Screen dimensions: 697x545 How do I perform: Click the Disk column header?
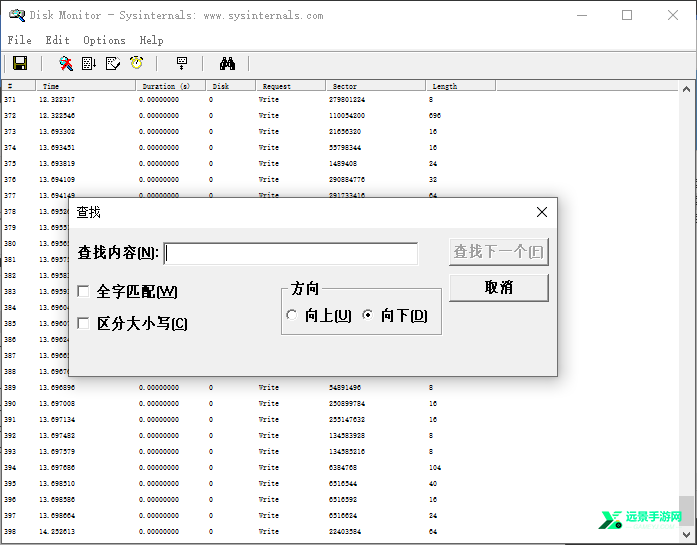pyautogui.click(x=231, y=86)
